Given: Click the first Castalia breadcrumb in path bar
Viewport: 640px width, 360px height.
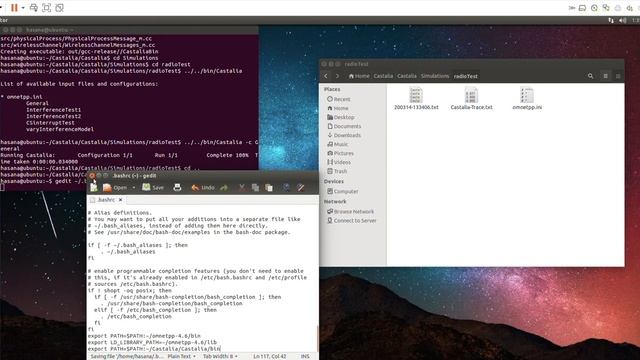Looking at the screenshot, I should (383, 76).
